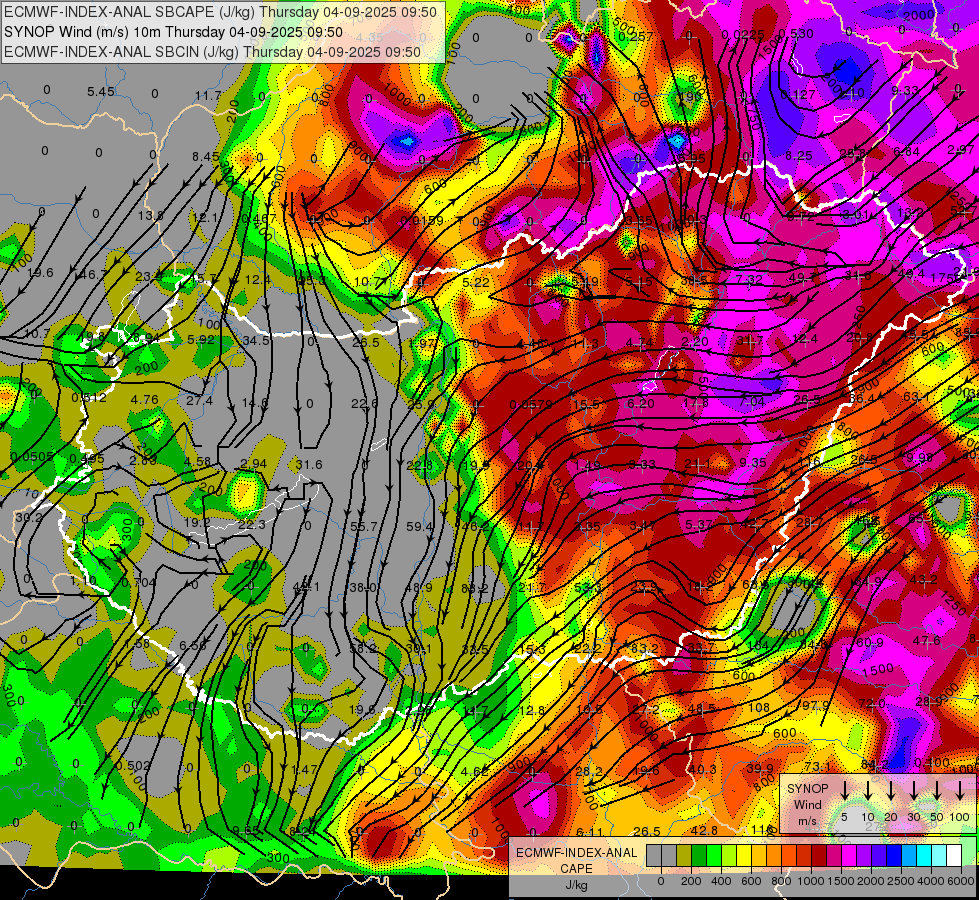Select the white 6000 J/kg swatch
This screenshot has width=979, height=900.
953,856
